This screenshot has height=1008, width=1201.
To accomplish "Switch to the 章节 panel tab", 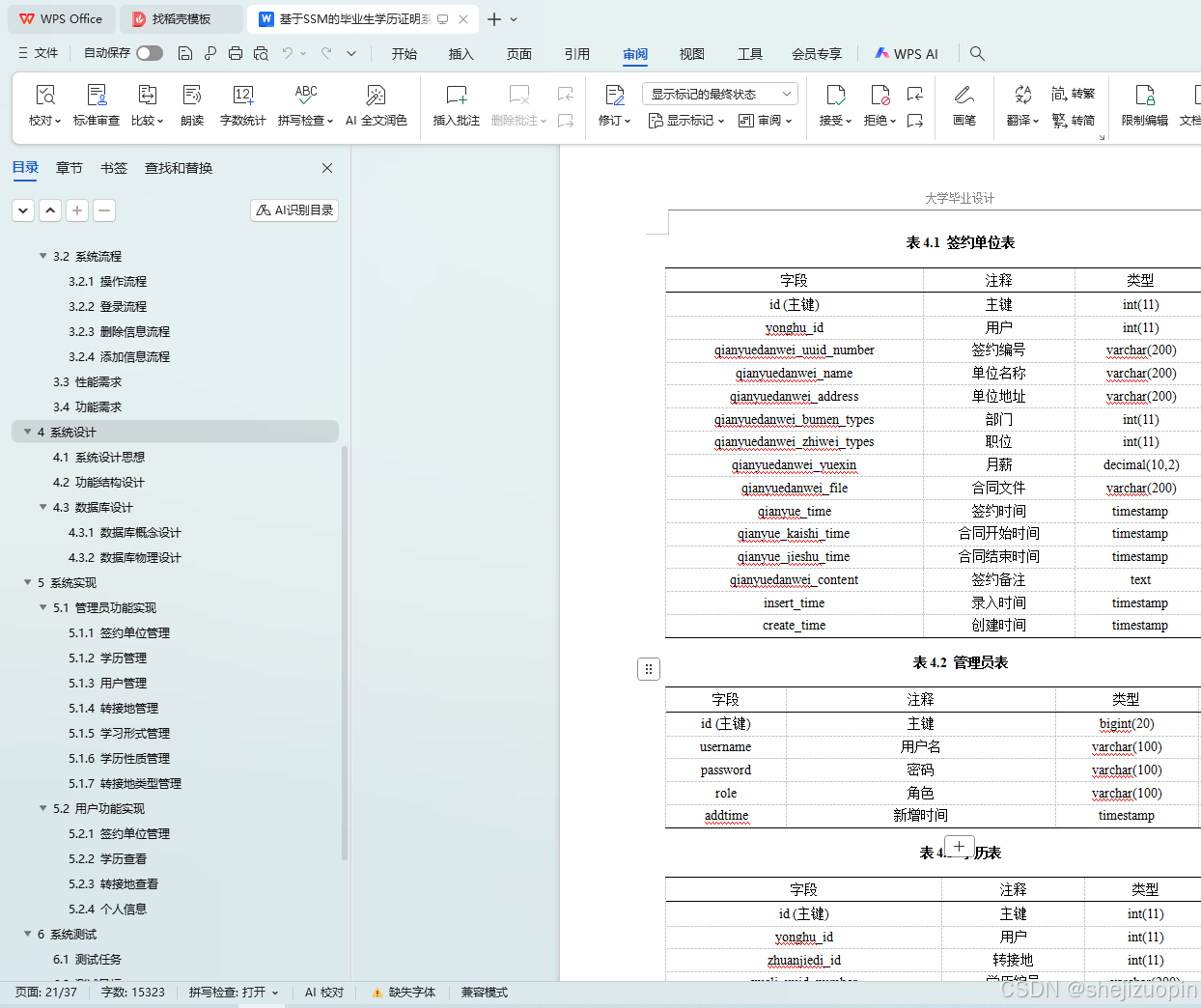I will click(x=70, y=168).
